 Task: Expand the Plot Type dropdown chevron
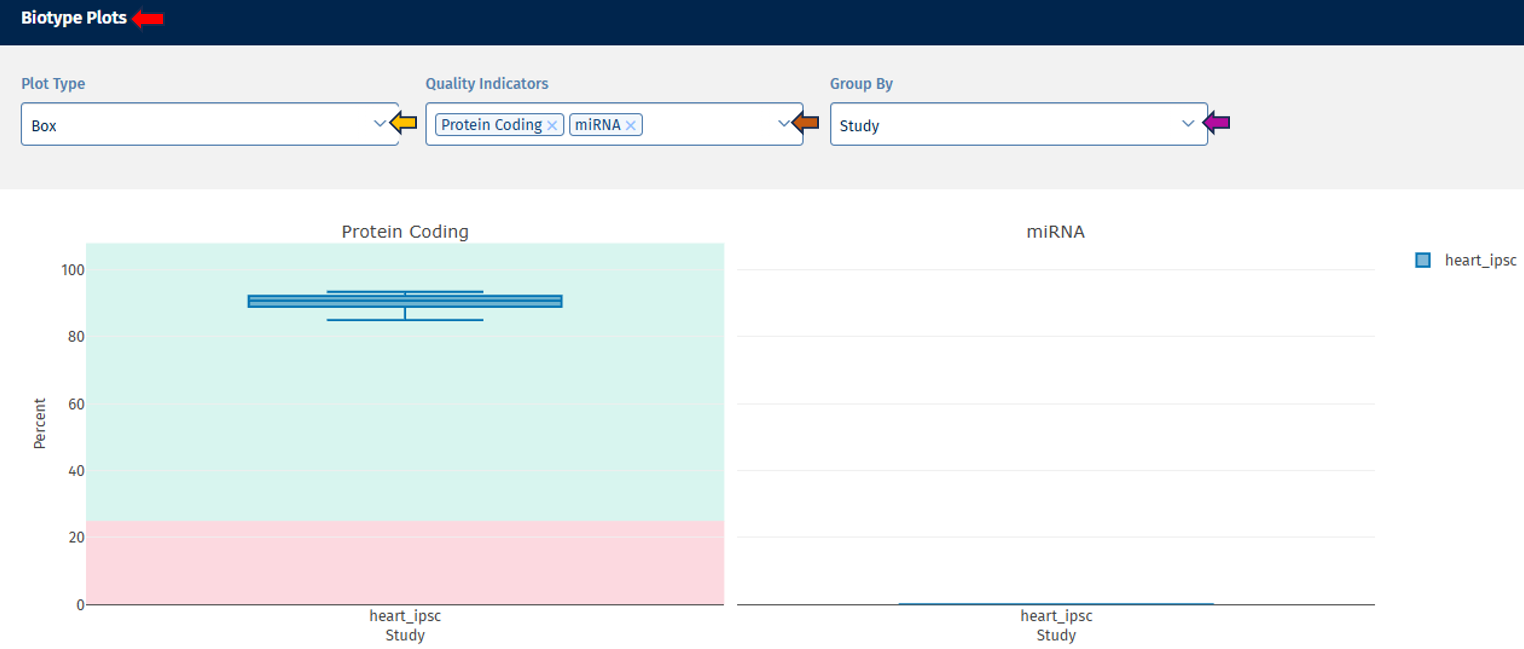(x=379, y=124)
